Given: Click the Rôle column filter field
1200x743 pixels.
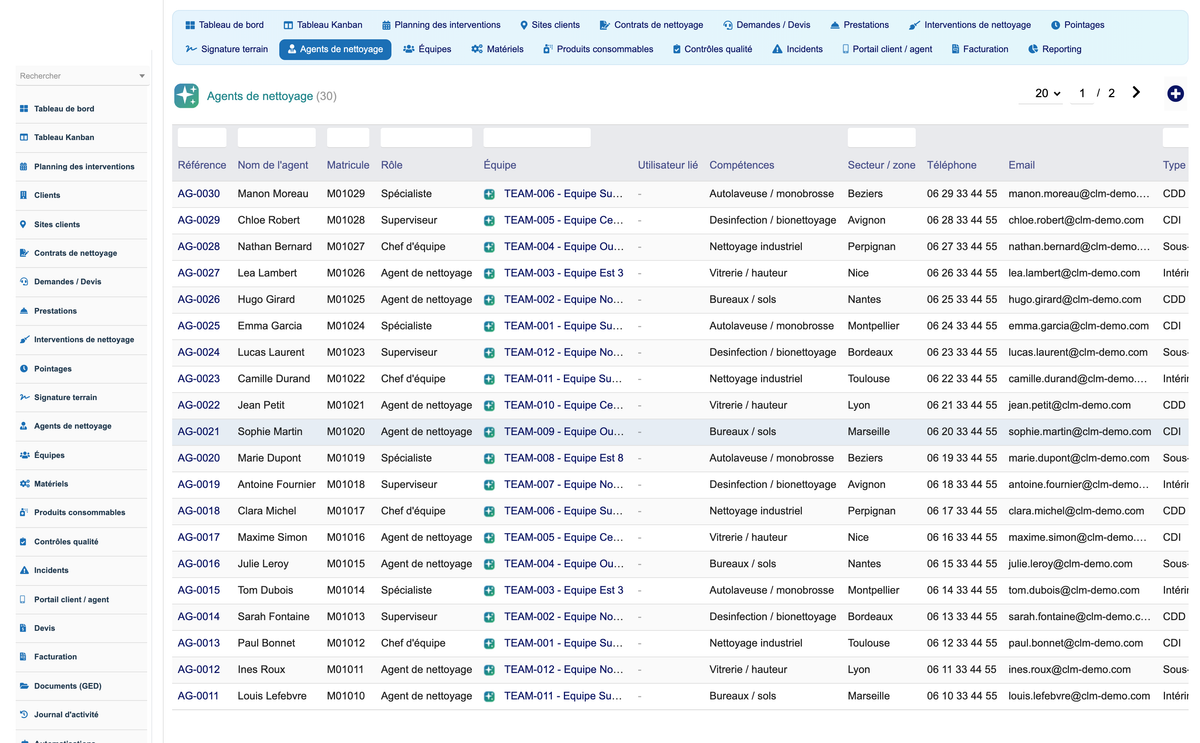Looking at the screenshot, I should (426, 137).
